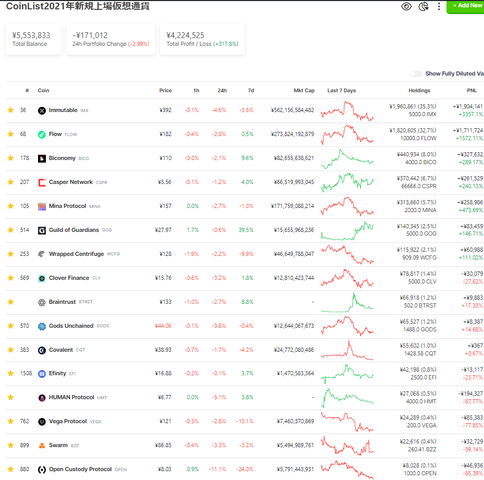484x480 pixels.
Task: Click the Clover Finance coin logo
Action: pyautogui.click(x=42, y=278)
